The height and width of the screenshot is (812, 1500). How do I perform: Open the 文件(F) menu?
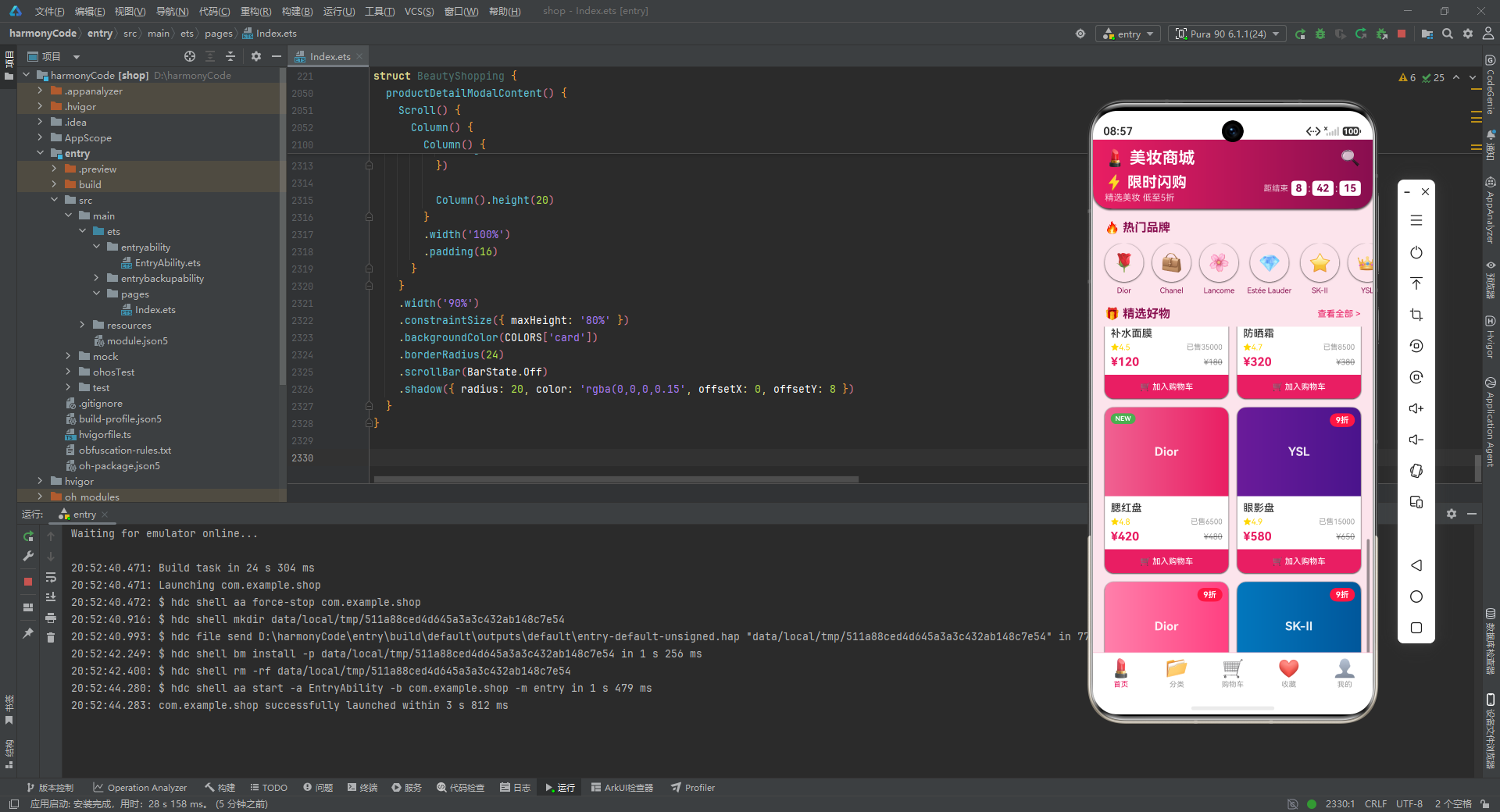[49, 11]
